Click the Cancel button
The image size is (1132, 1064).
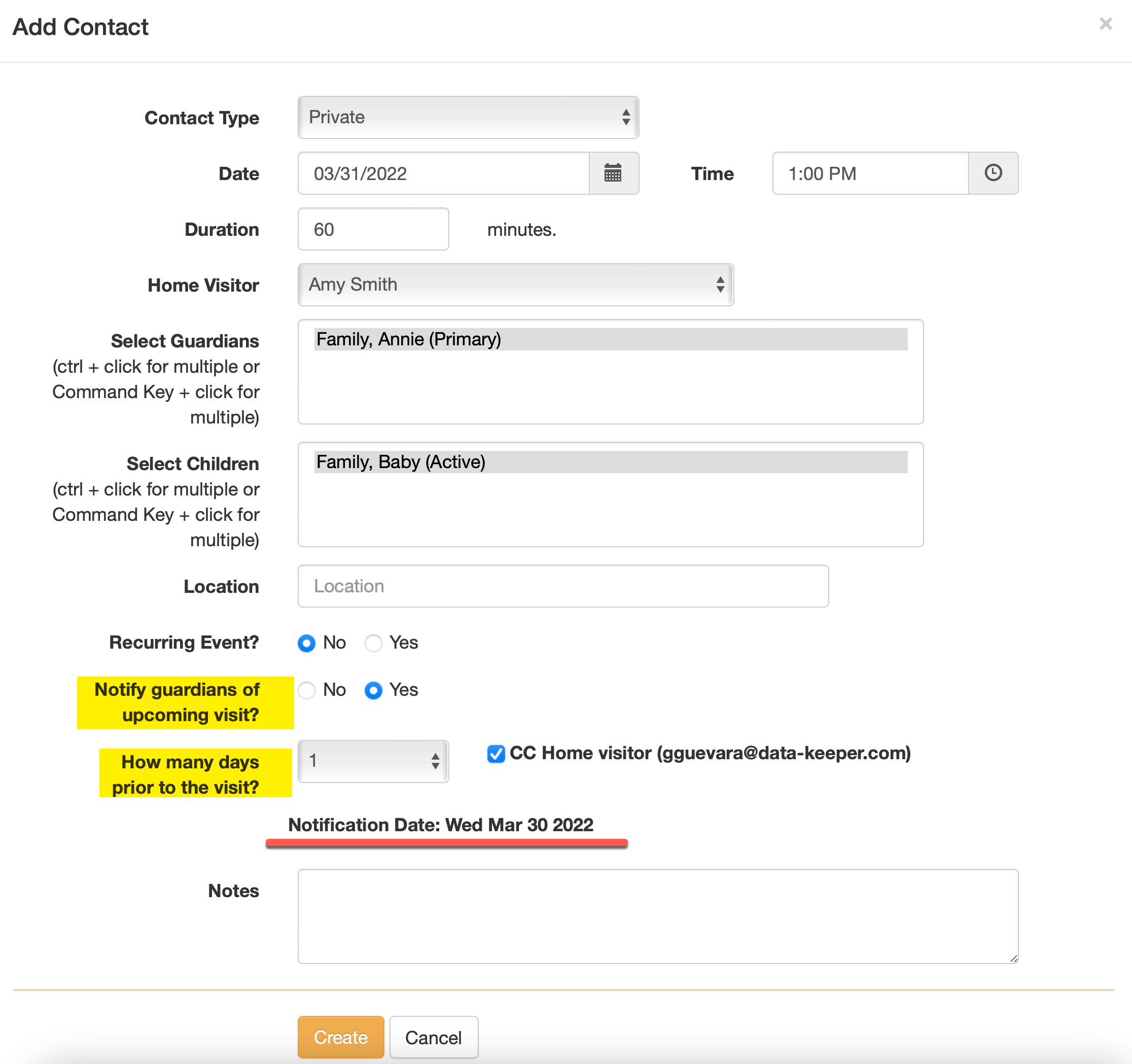coord(433,1037)
